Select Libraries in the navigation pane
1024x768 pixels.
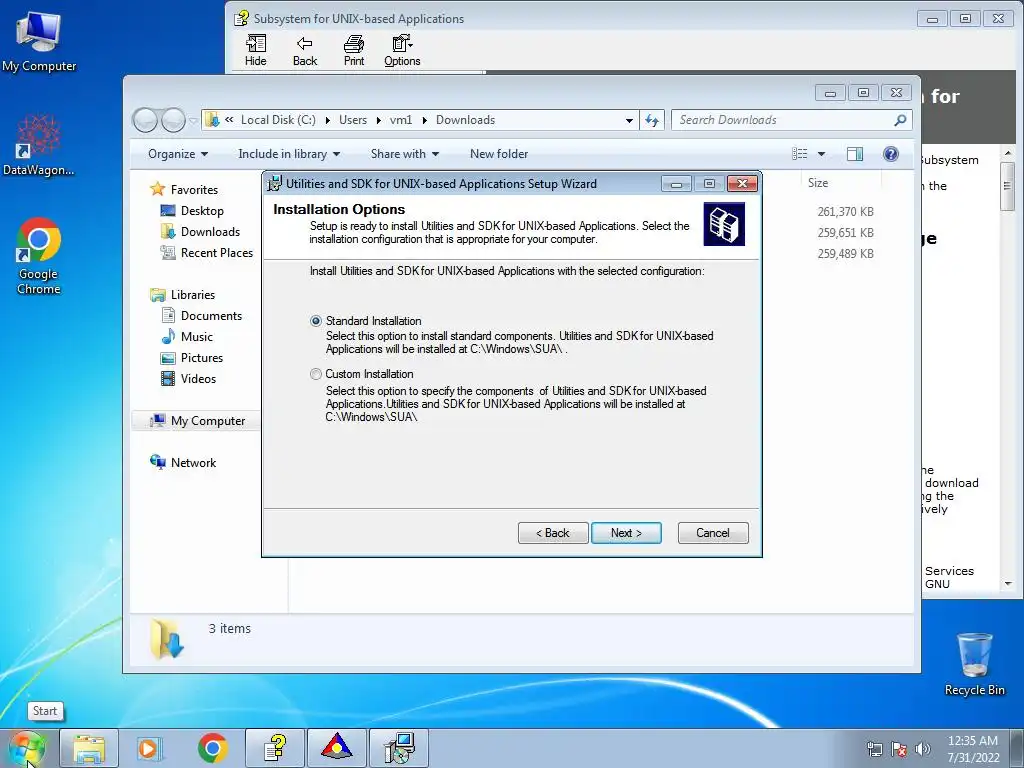pos(193,295)
